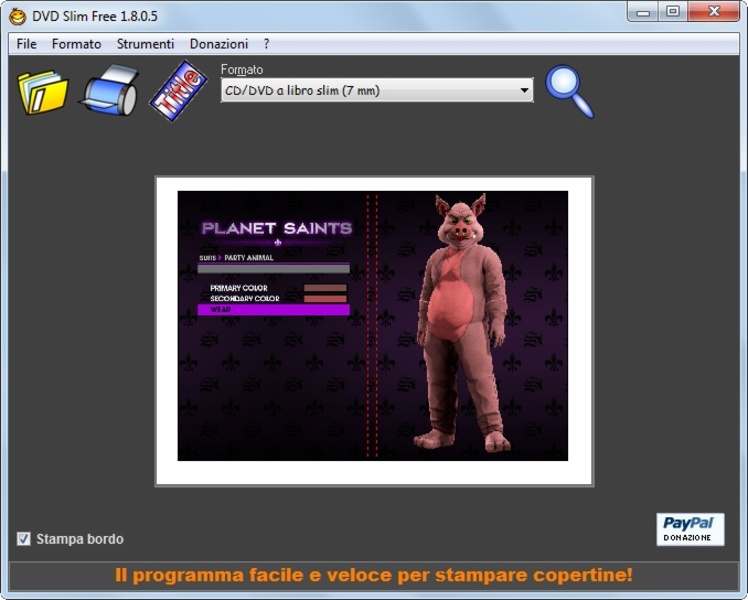
Task: Click the printer icon to print cover
Action: pyautogui.click(x=110, y=92)
